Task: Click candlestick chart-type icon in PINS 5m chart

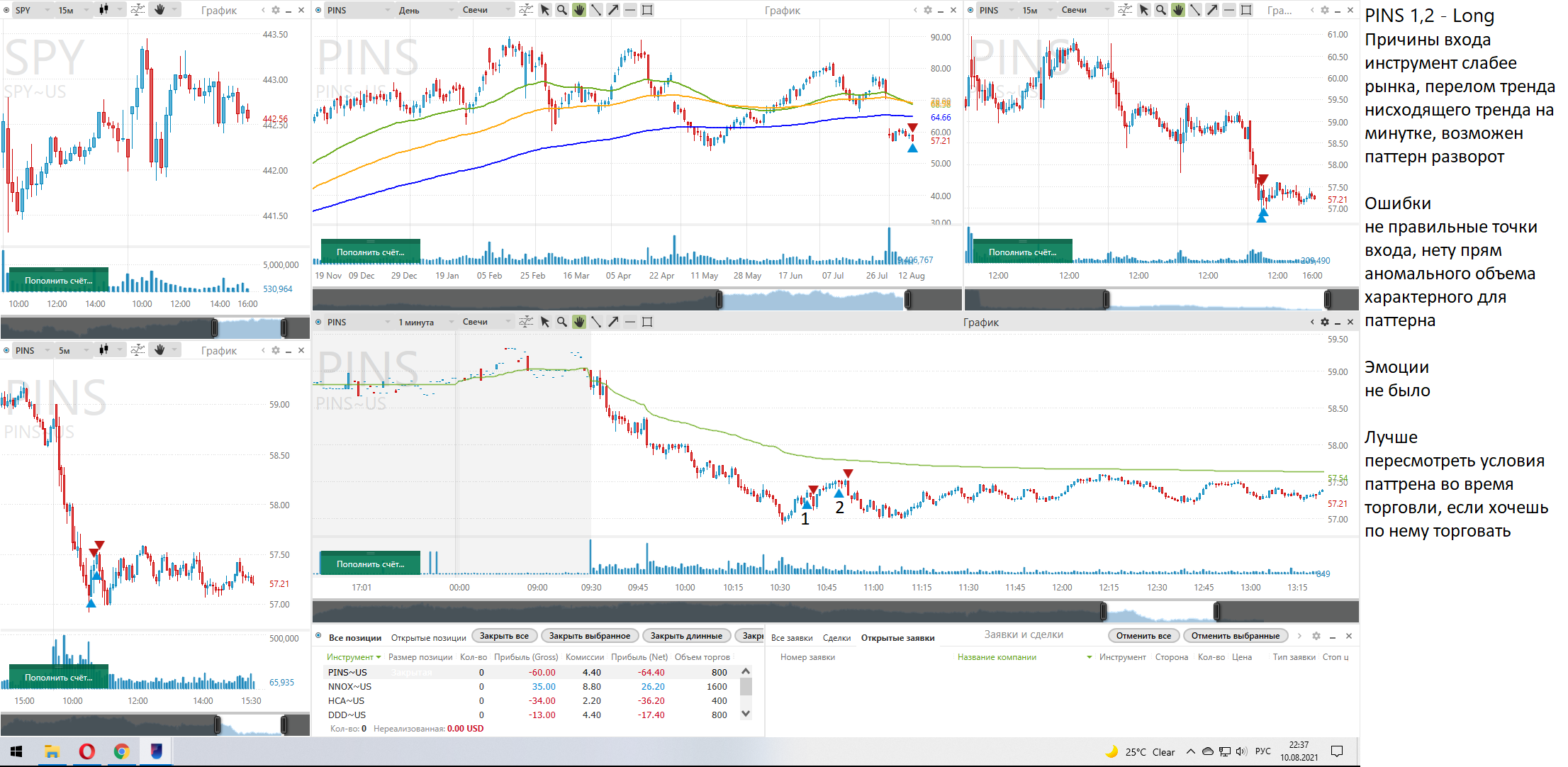Action: (104, 350)
